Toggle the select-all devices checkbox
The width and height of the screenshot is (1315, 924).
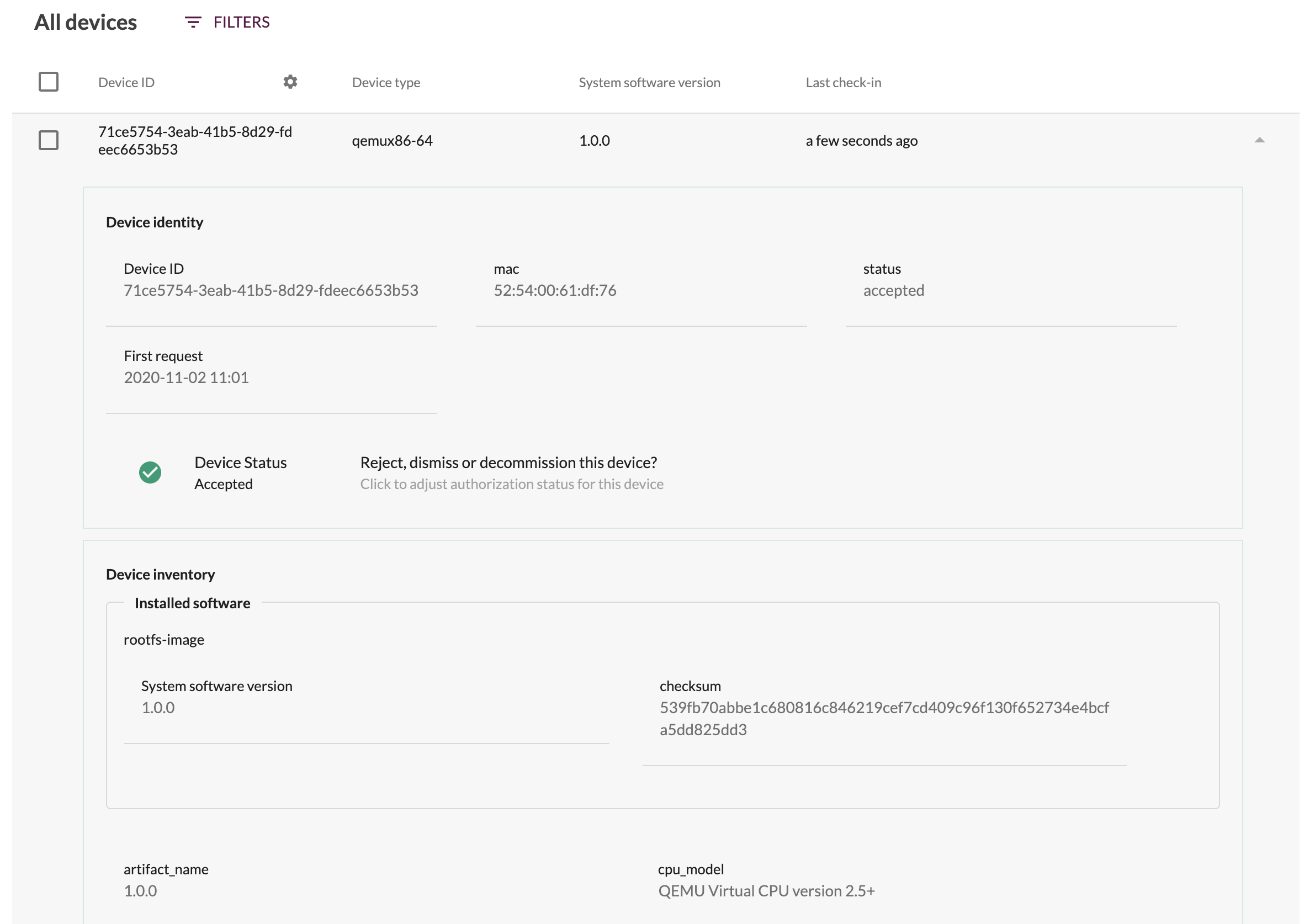coord(49,81)
